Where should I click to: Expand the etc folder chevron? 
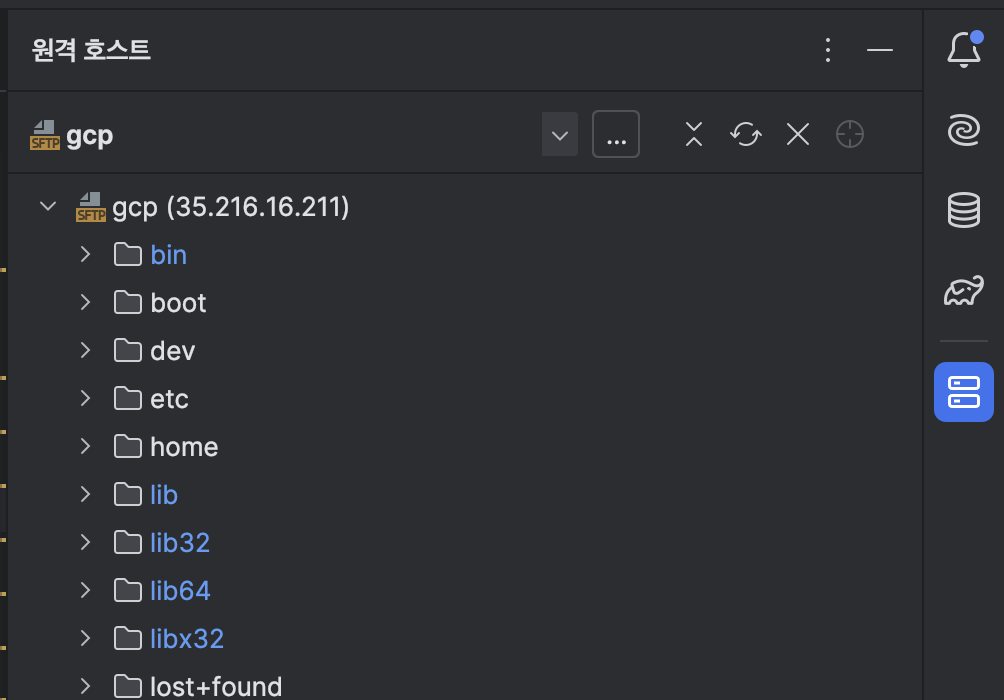(x=85, y=398)
